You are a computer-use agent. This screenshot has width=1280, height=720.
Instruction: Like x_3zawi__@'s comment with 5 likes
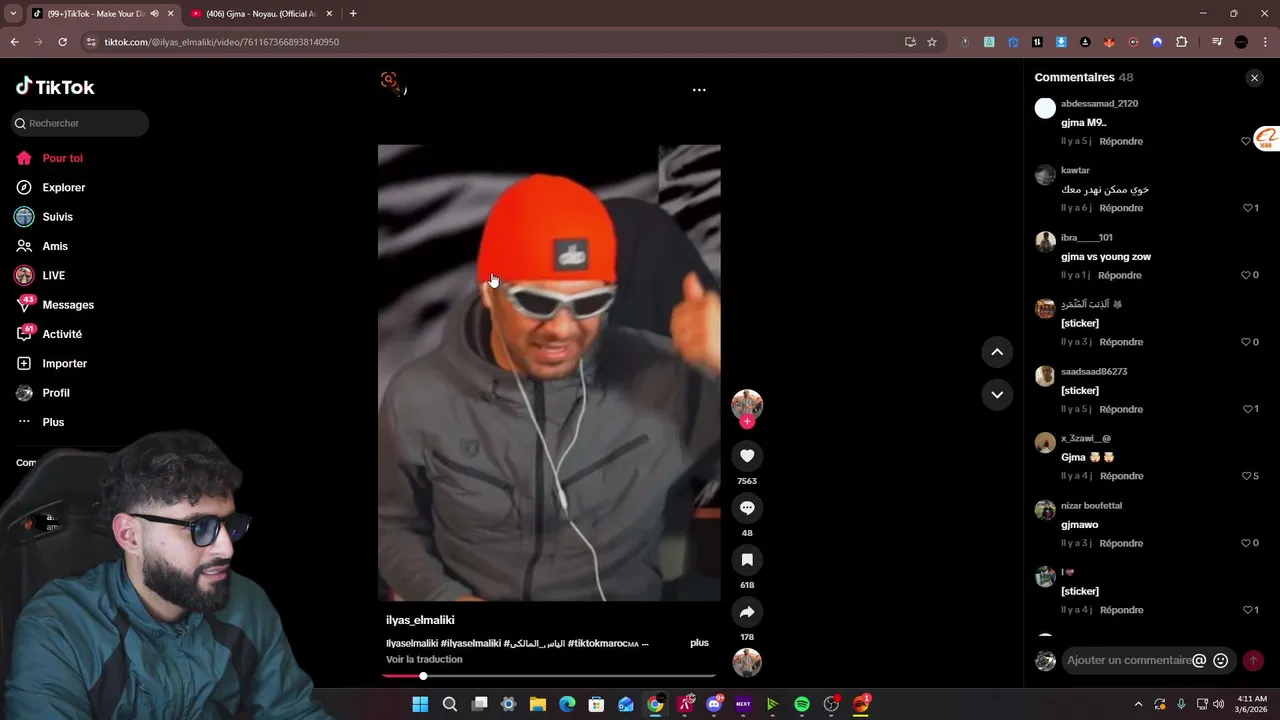(1246, 476)
